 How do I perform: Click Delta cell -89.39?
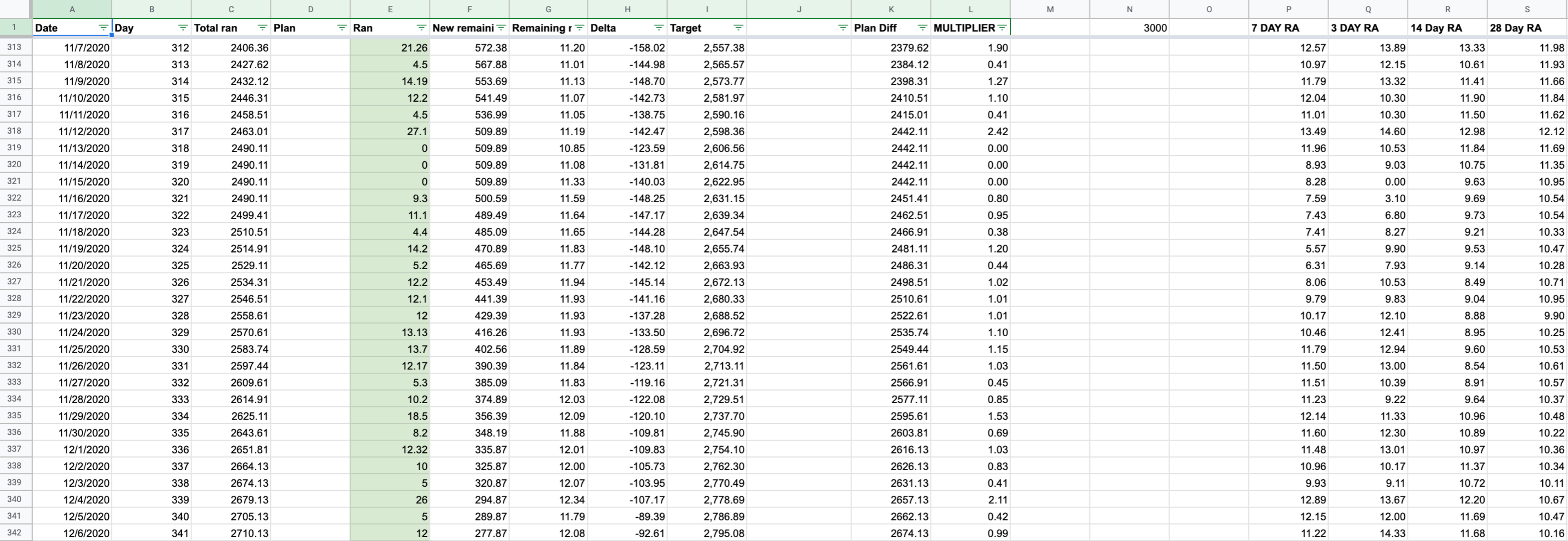(x=628, y=516)
